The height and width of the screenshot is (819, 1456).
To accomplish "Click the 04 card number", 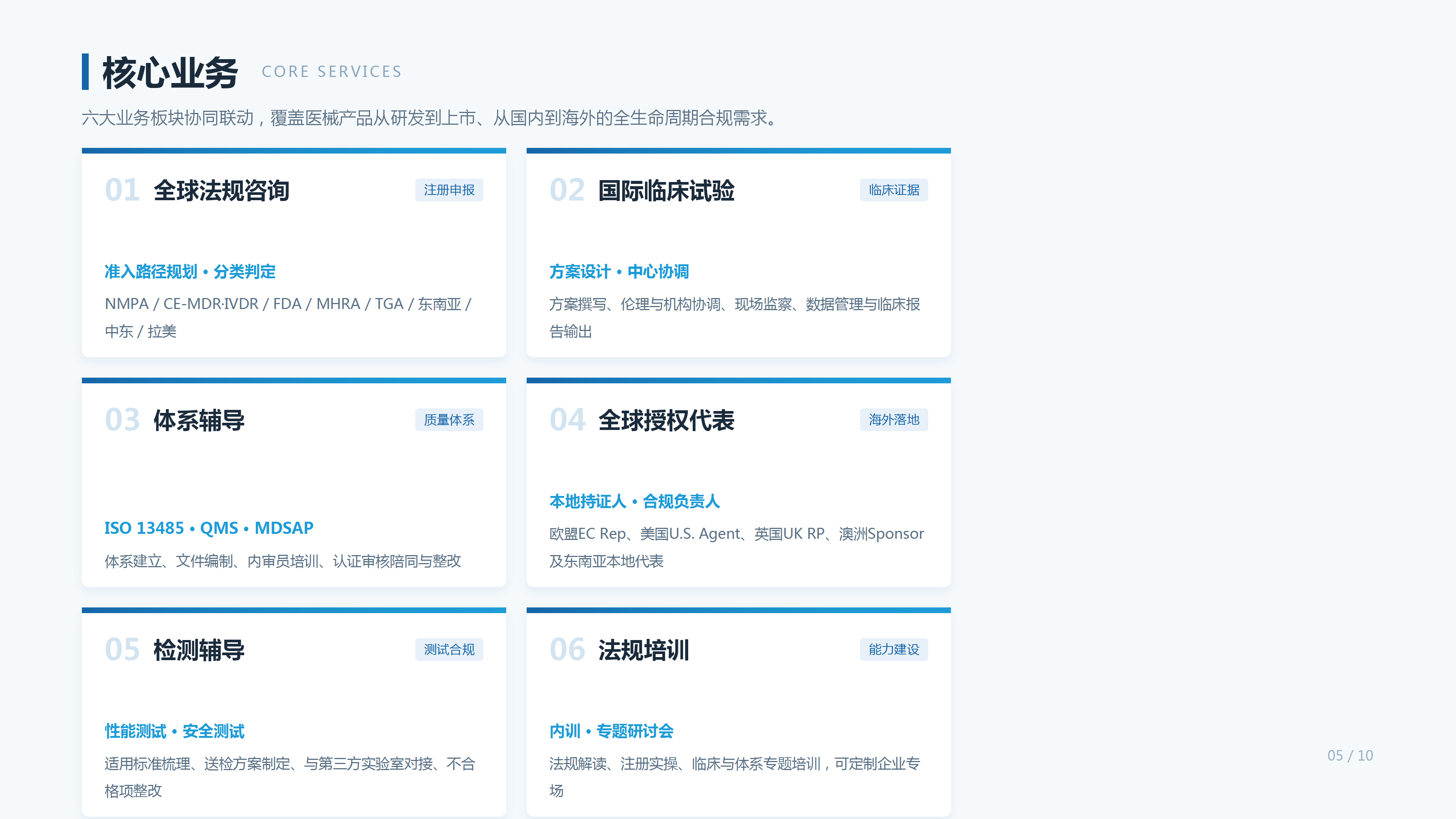I will [567, 420].
